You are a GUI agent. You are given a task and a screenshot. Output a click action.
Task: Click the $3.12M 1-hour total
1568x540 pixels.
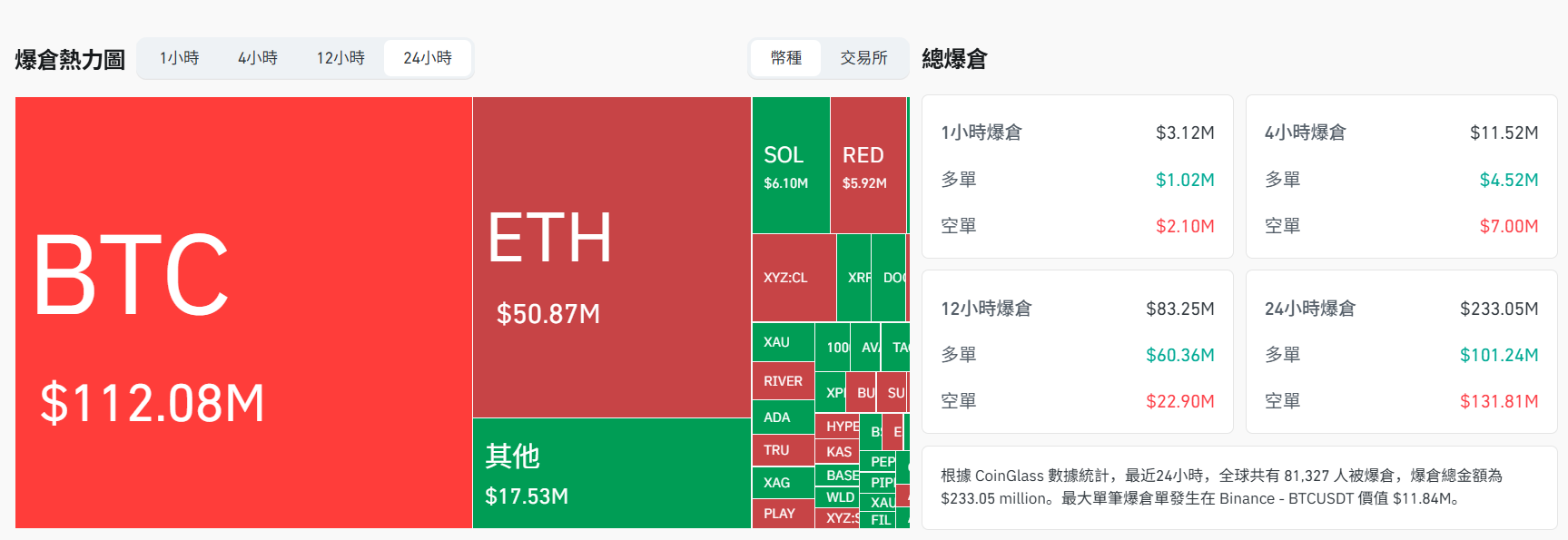coord(1185,133)
